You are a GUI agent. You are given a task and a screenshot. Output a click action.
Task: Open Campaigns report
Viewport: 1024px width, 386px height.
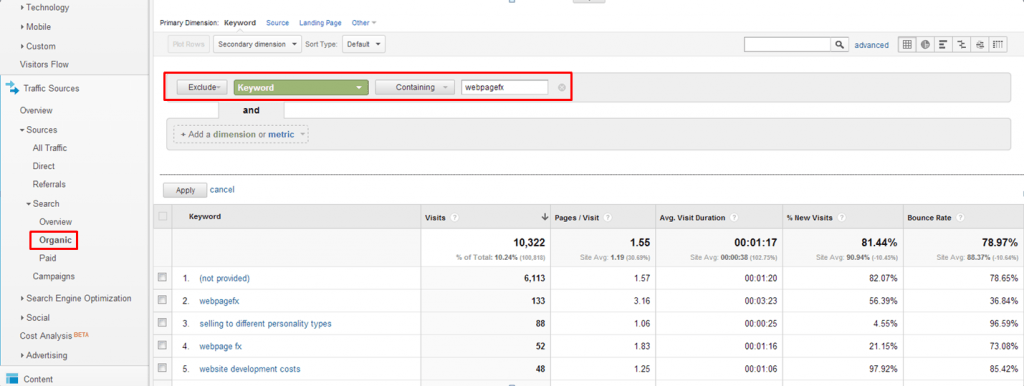point(54,276)
